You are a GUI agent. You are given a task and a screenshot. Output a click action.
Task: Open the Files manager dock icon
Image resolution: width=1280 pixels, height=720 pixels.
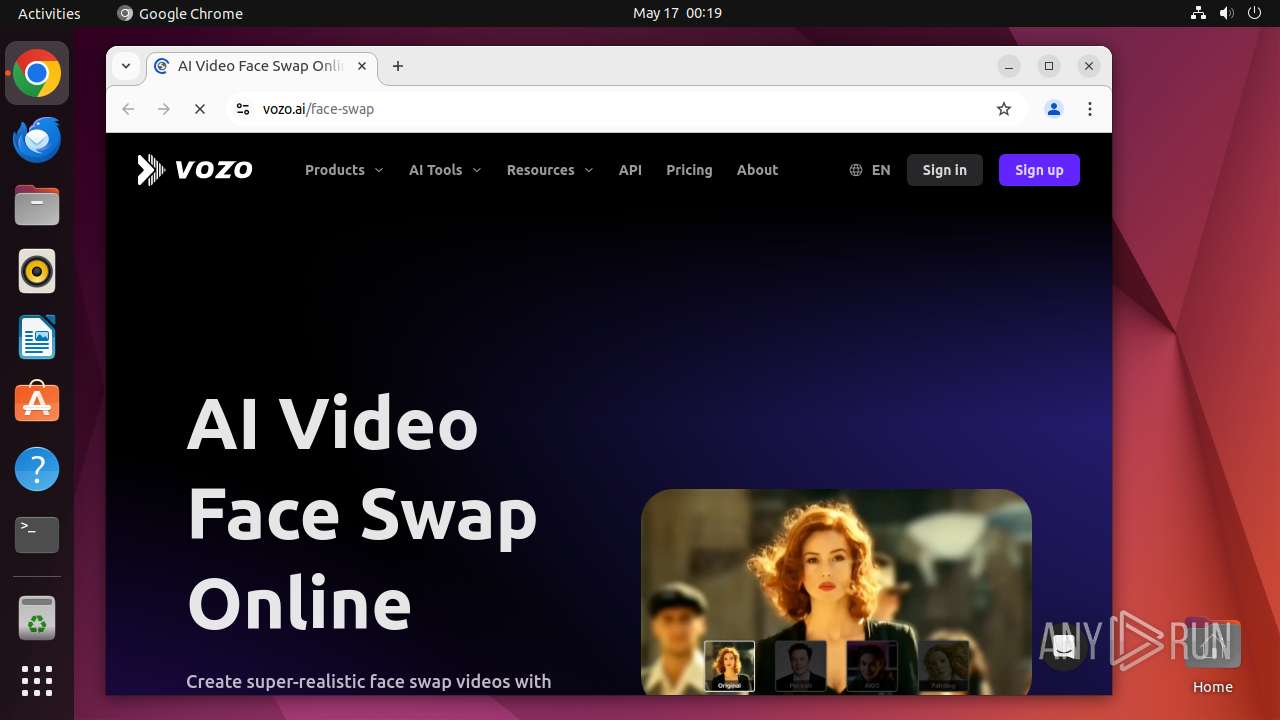pyautogui.click(x=37, y=206)
